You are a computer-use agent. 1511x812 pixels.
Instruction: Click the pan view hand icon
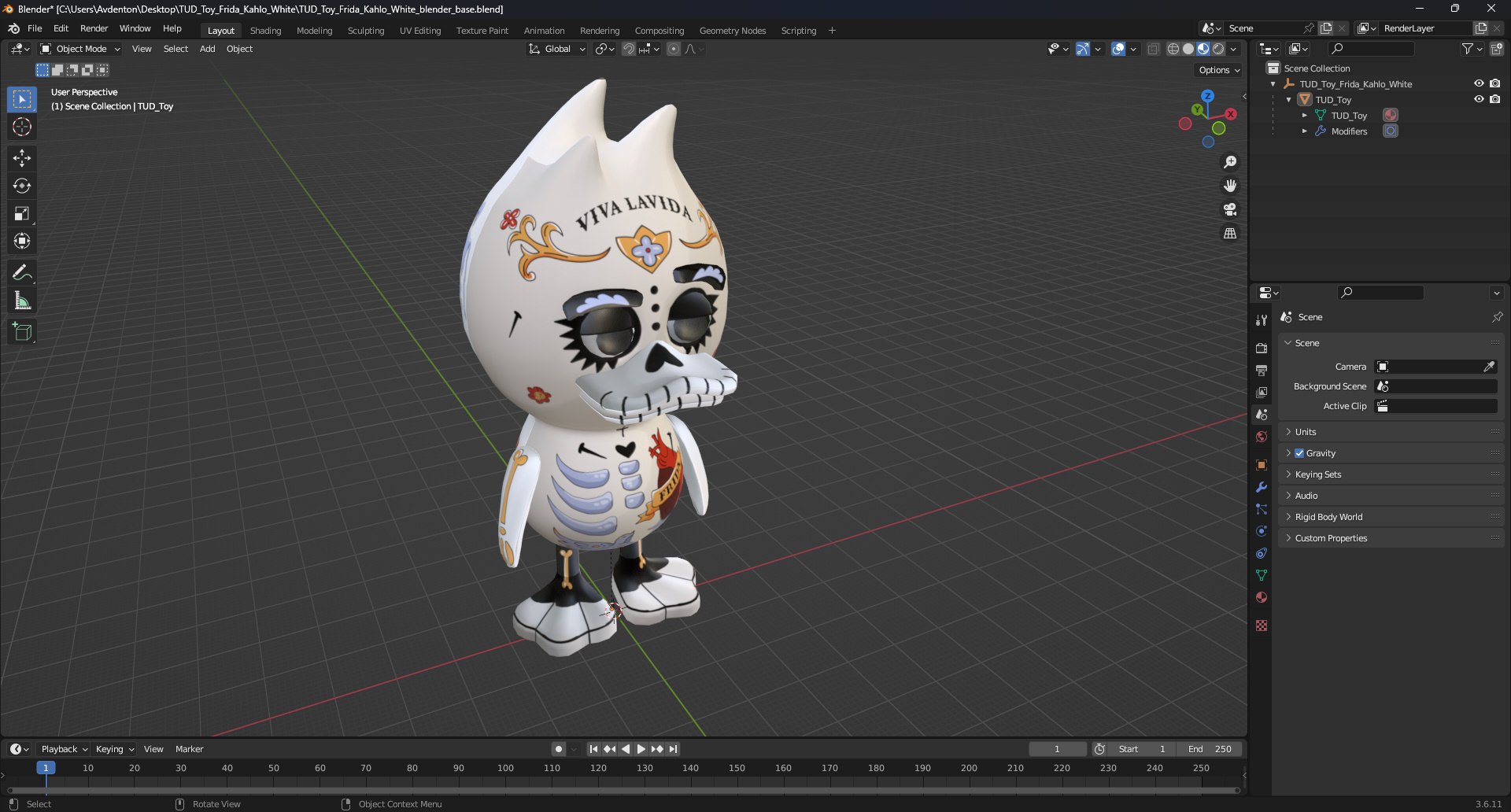tap(1230, 186)
